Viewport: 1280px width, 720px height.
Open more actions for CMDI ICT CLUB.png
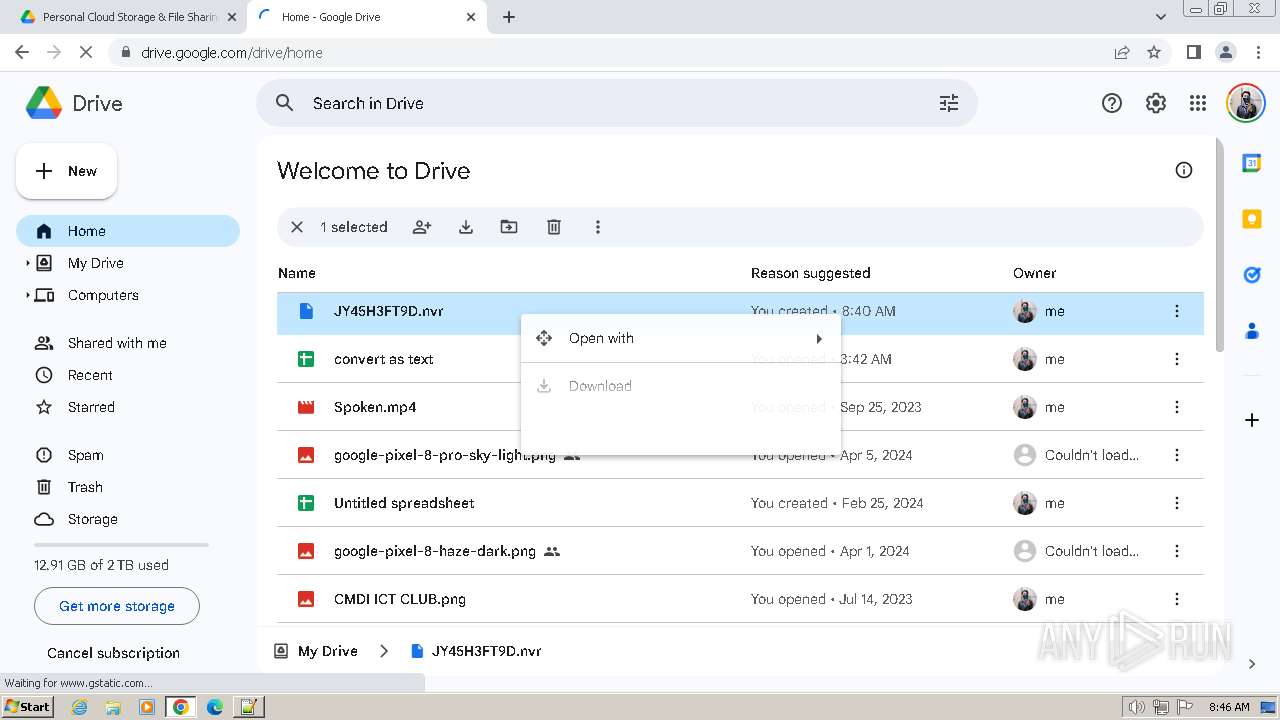pos(1177,599)
